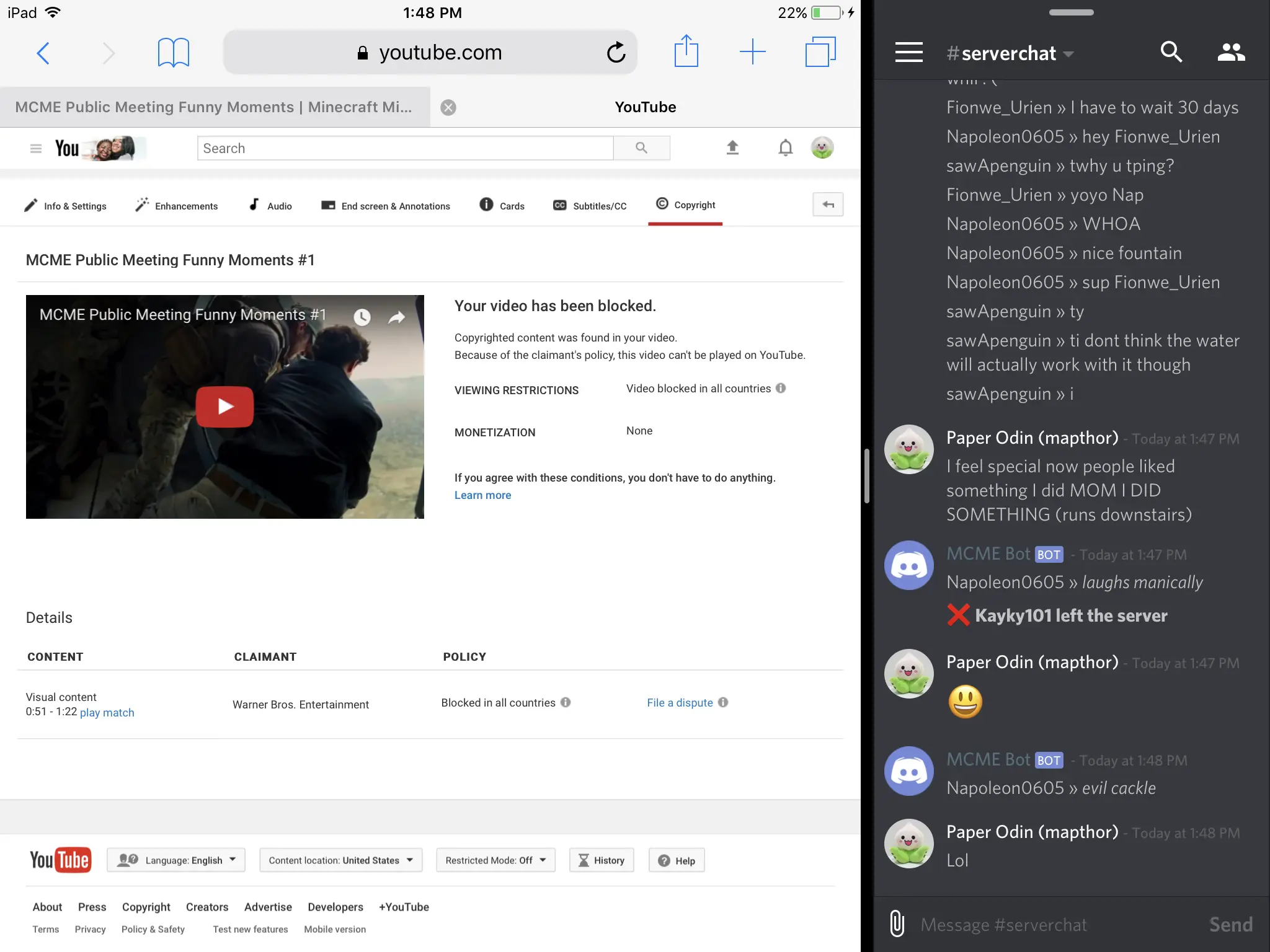Click the return arrow button beside Copyright

828,205
